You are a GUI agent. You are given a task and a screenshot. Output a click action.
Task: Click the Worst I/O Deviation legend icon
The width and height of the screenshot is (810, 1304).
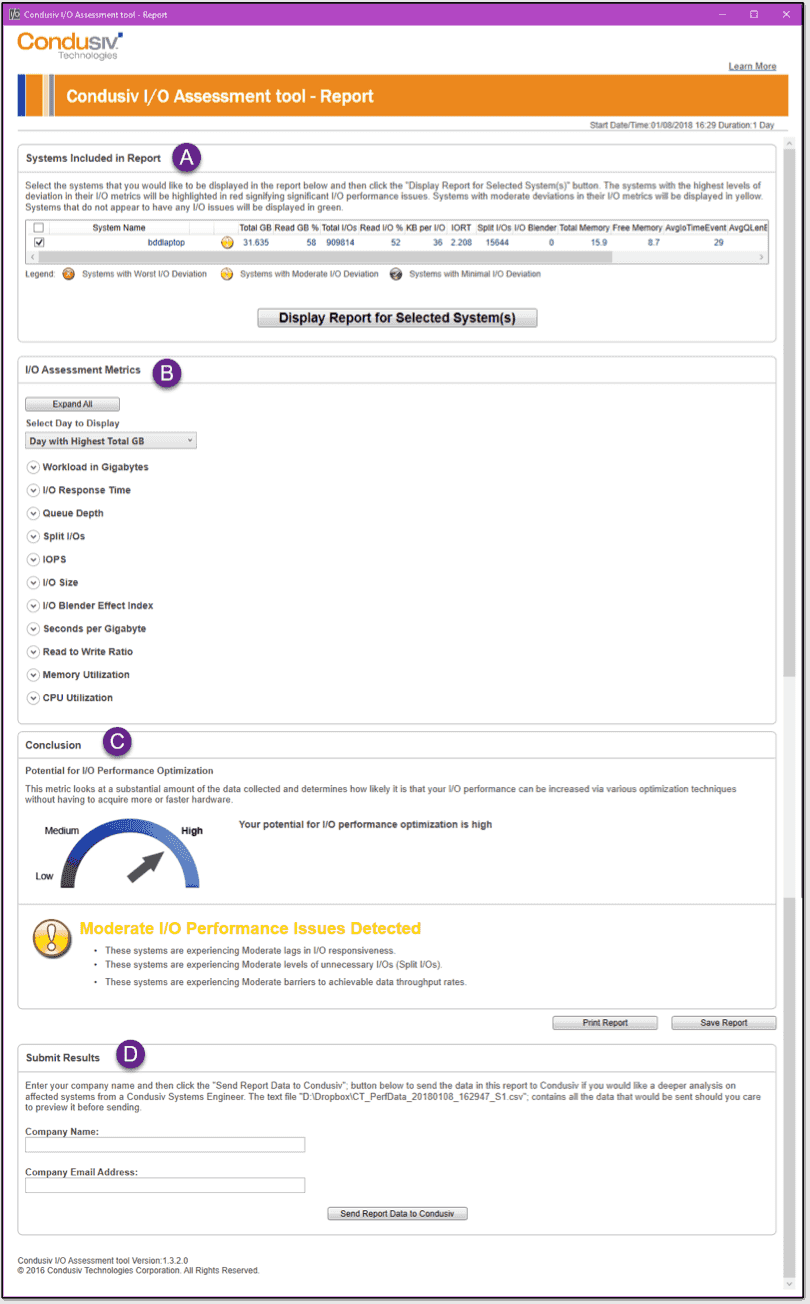pos(68,273)
